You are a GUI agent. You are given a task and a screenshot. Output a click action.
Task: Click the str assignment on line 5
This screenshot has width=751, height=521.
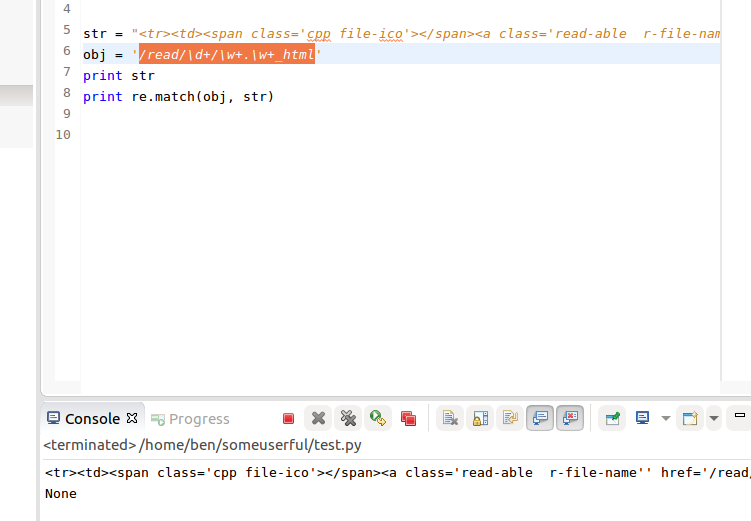pos(401,34)
